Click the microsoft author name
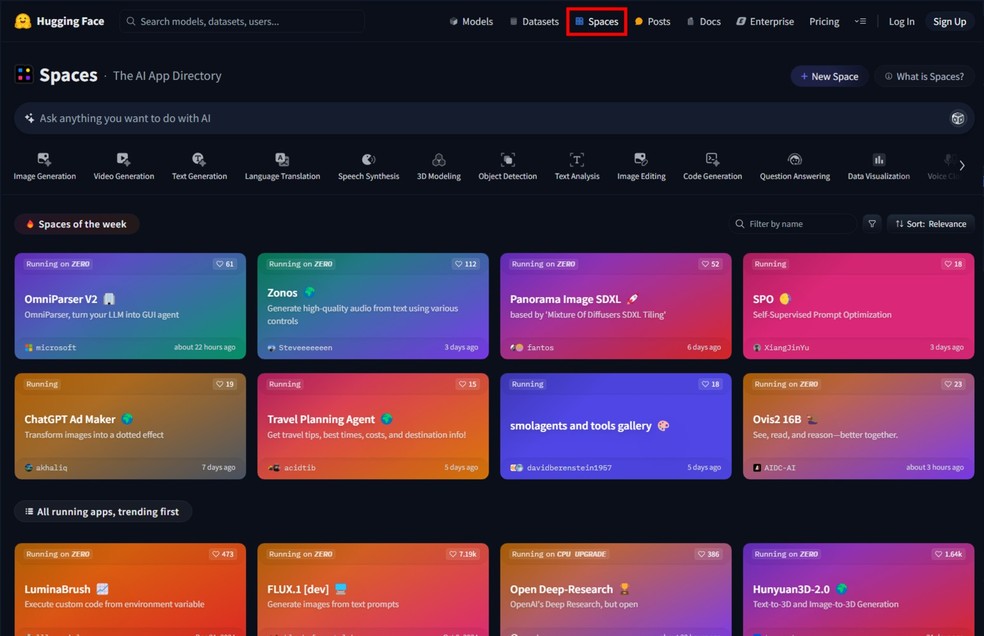Image resolution: width=984 pixels, height=636 pixels. tap(56, 347)
